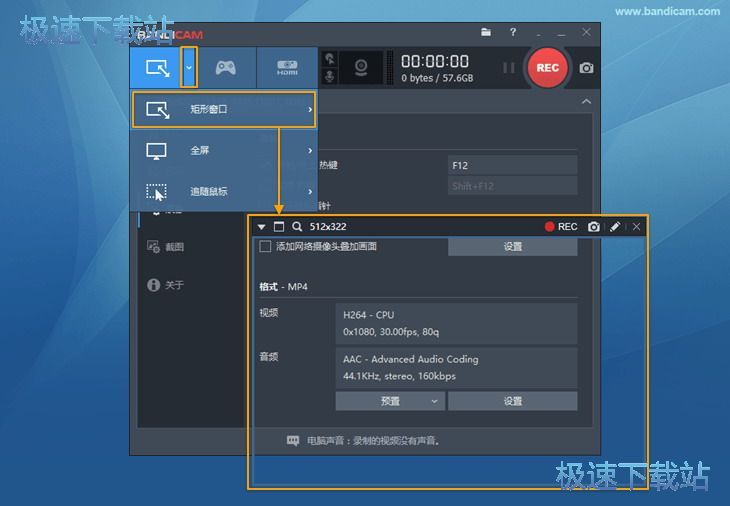Switch to game recording mode gamepad icon
Viewport: 730px width, 506px height.
click(x=226, y=68)
